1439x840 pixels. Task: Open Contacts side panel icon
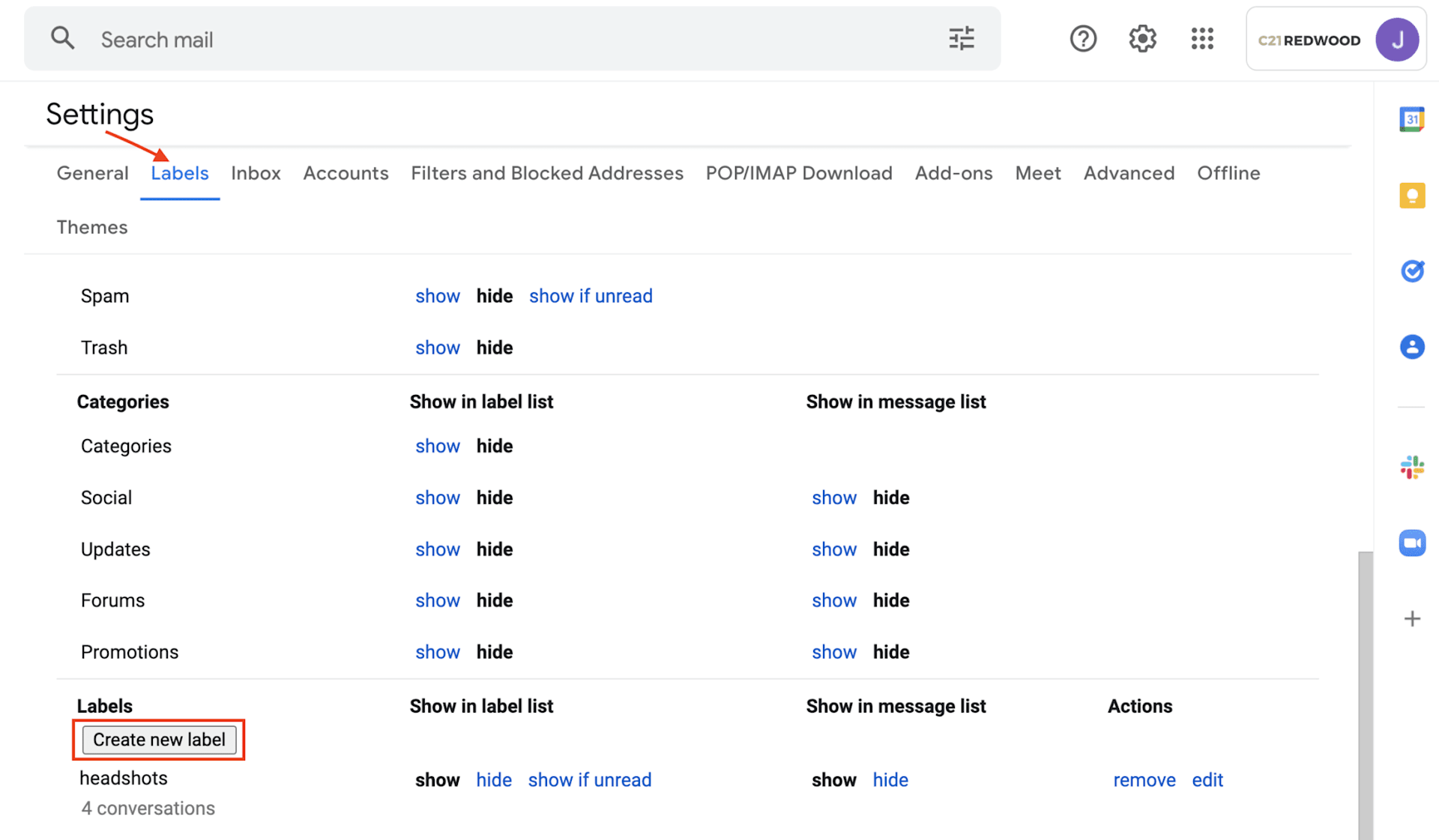coord(1411,346)
